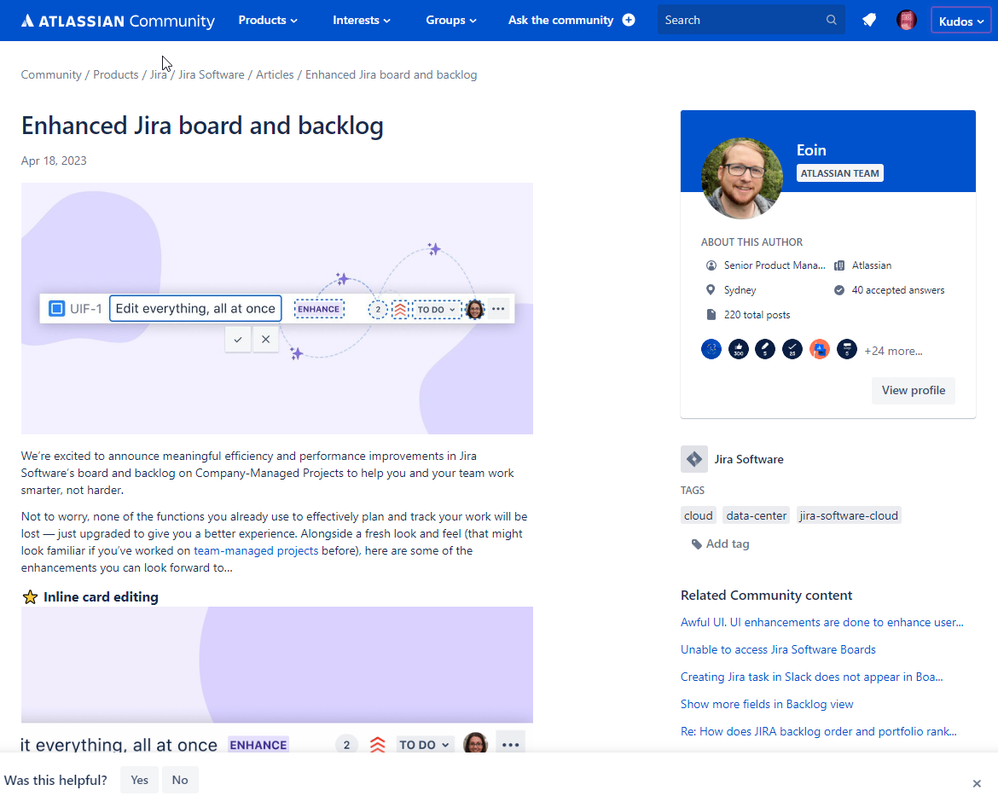Open TO DO dropdown in lower card image
998x803 pixels.
(424, 744)
